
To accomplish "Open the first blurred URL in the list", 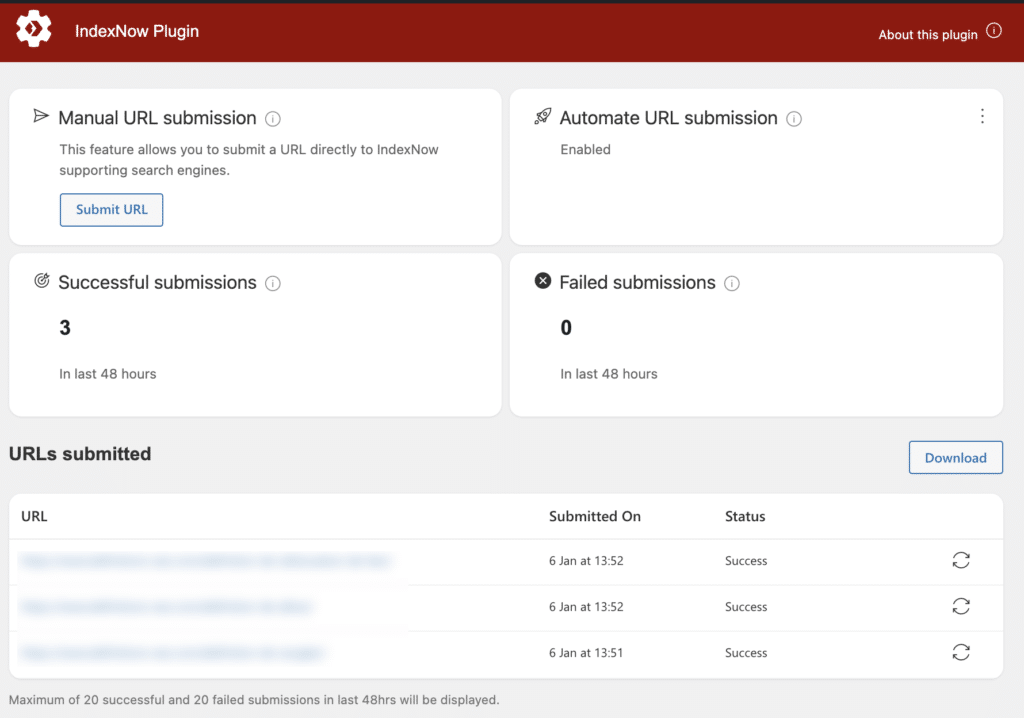I will point(205,561).
